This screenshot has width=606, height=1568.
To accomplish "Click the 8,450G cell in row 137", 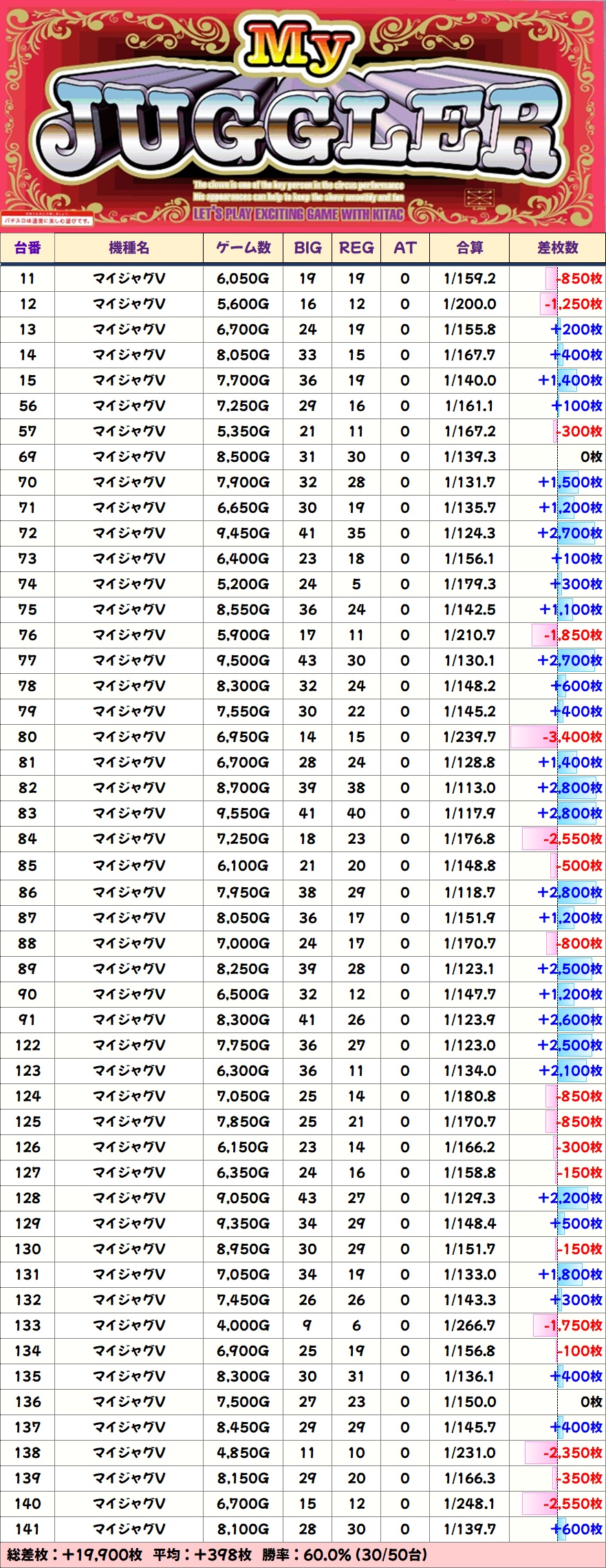I will click(x=243, y=1428).
